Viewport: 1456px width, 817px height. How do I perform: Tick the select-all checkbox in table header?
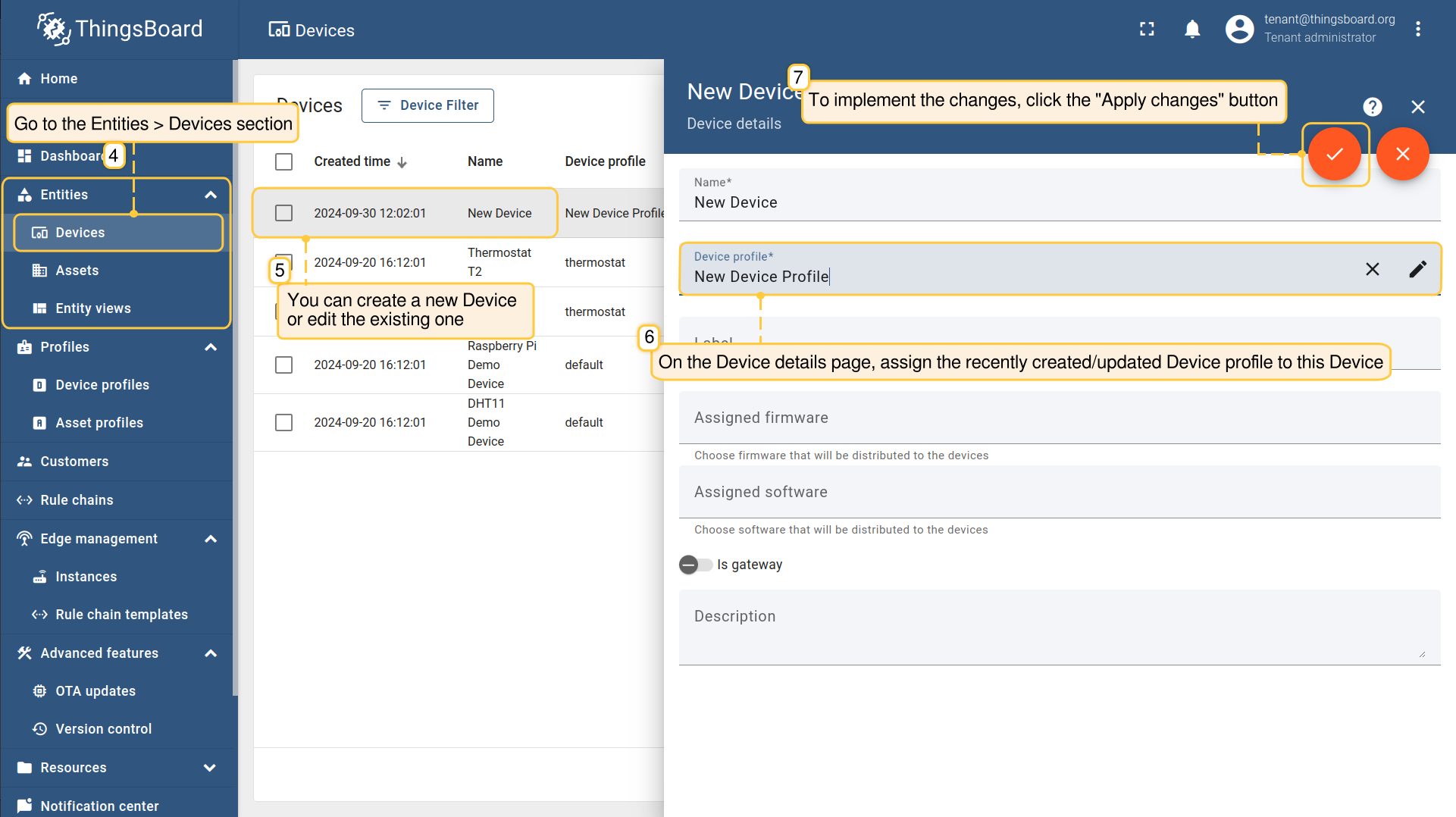tap(283, 161)
